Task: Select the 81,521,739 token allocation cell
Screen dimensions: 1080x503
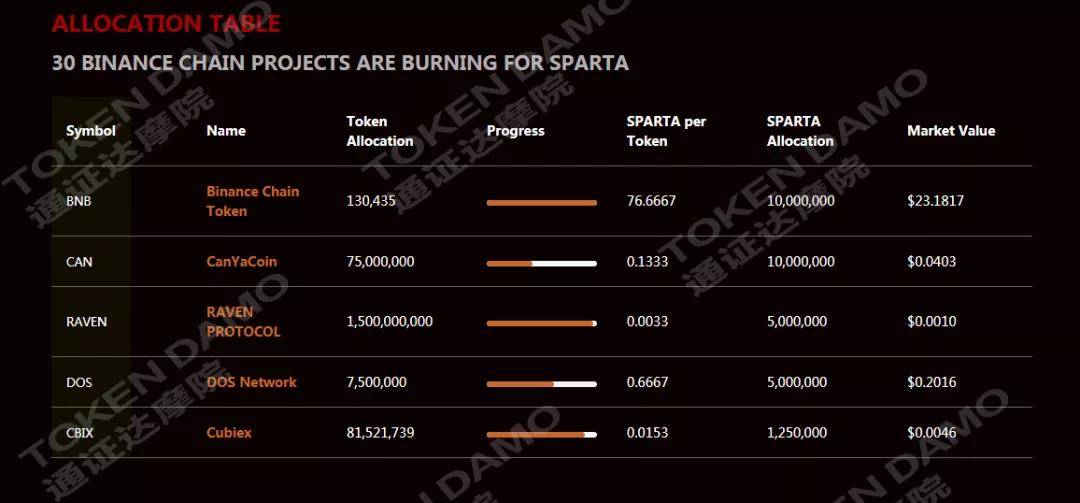Action: point(380,433)
